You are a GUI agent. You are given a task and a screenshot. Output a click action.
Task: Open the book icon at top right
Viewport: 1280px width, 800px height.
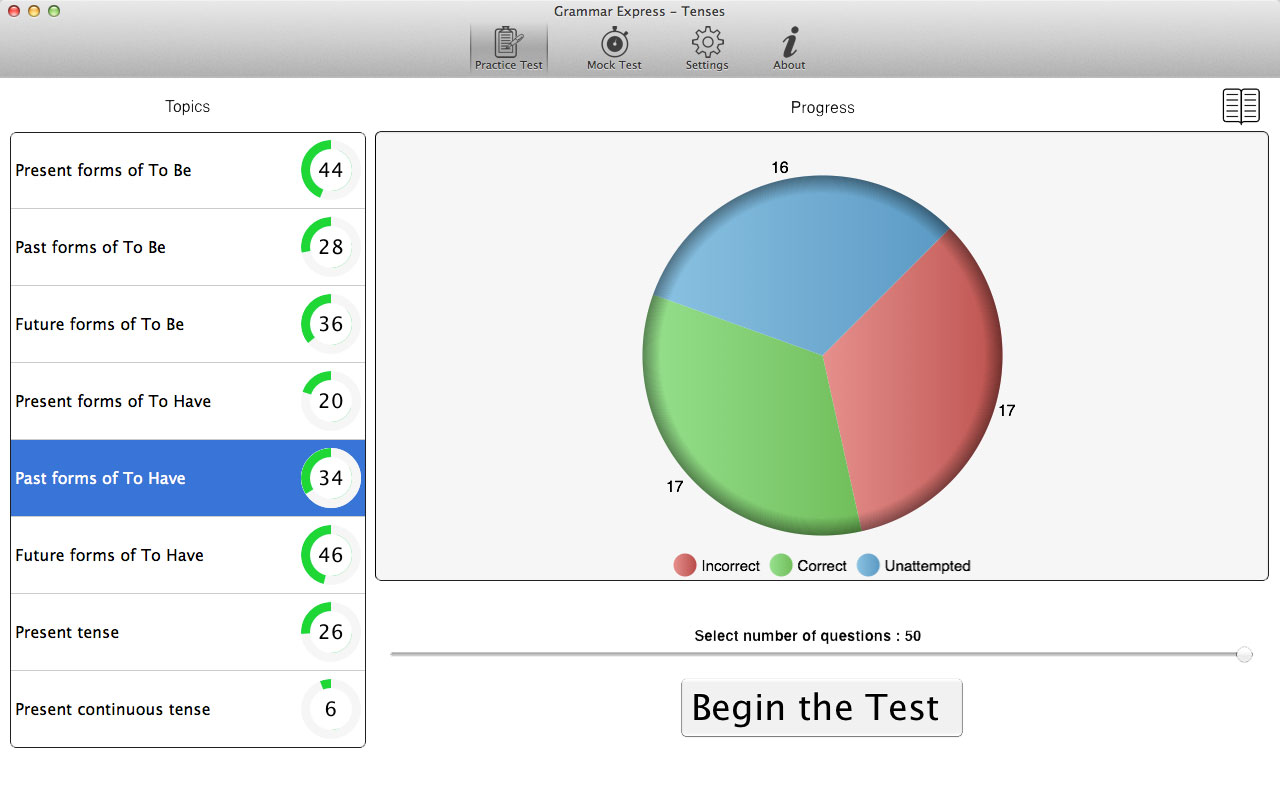[1241, 106]
